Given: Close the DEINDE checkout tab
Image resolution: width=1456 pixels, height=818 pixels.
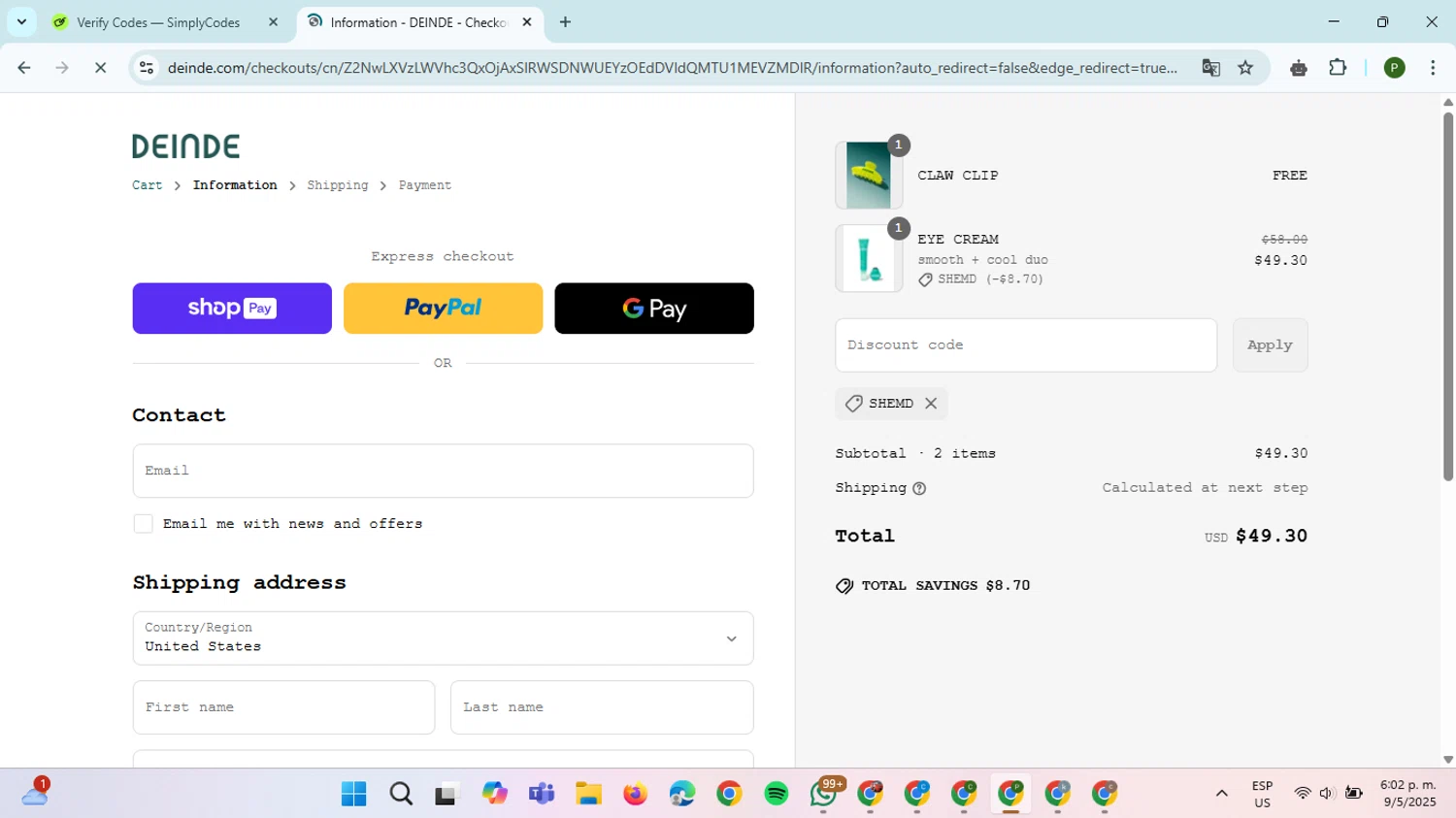Looking at the screenshot, I should (527, 22).
